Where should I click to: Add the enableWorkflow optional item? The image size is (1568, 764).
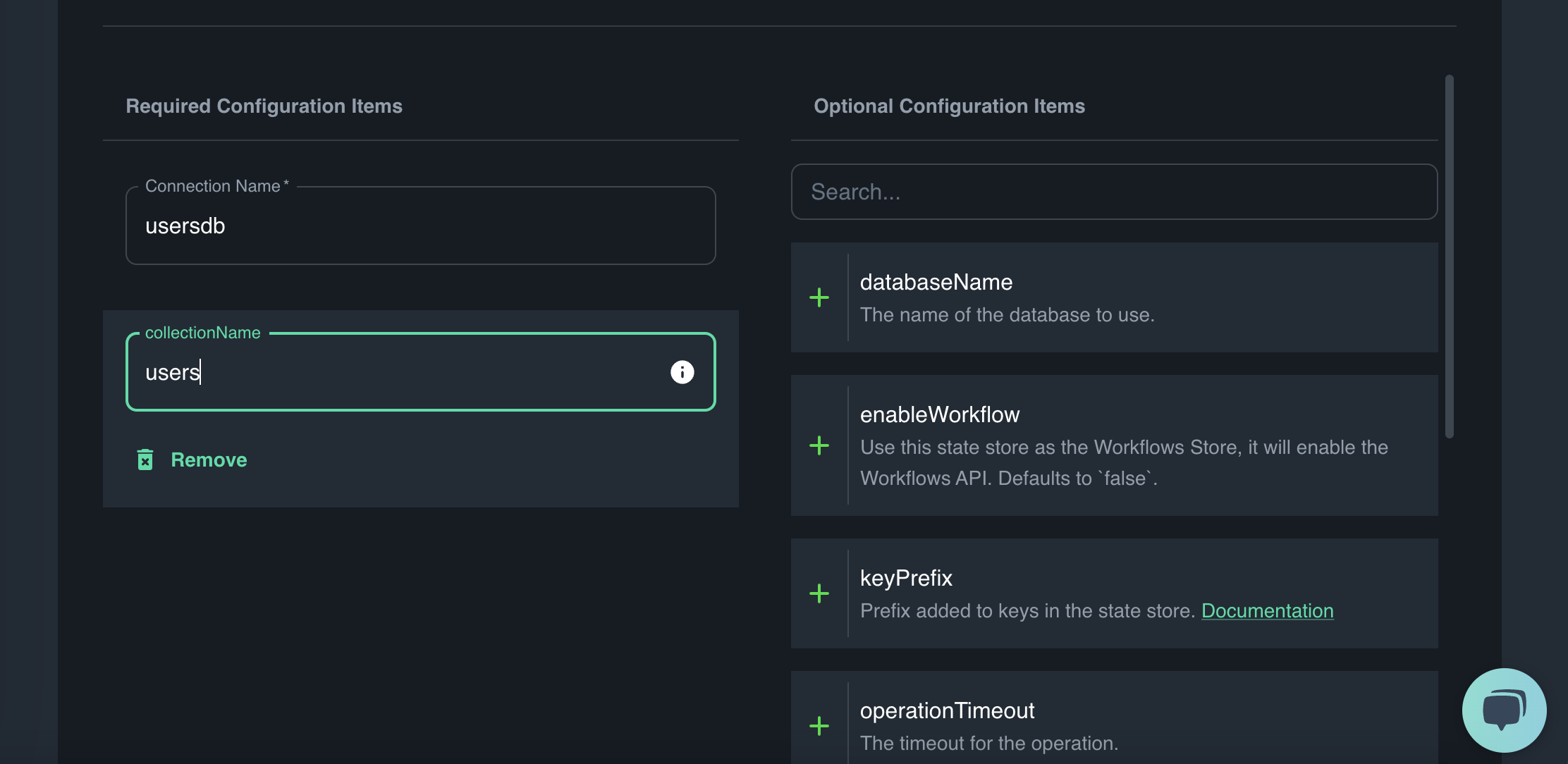[x=819, y=445]
